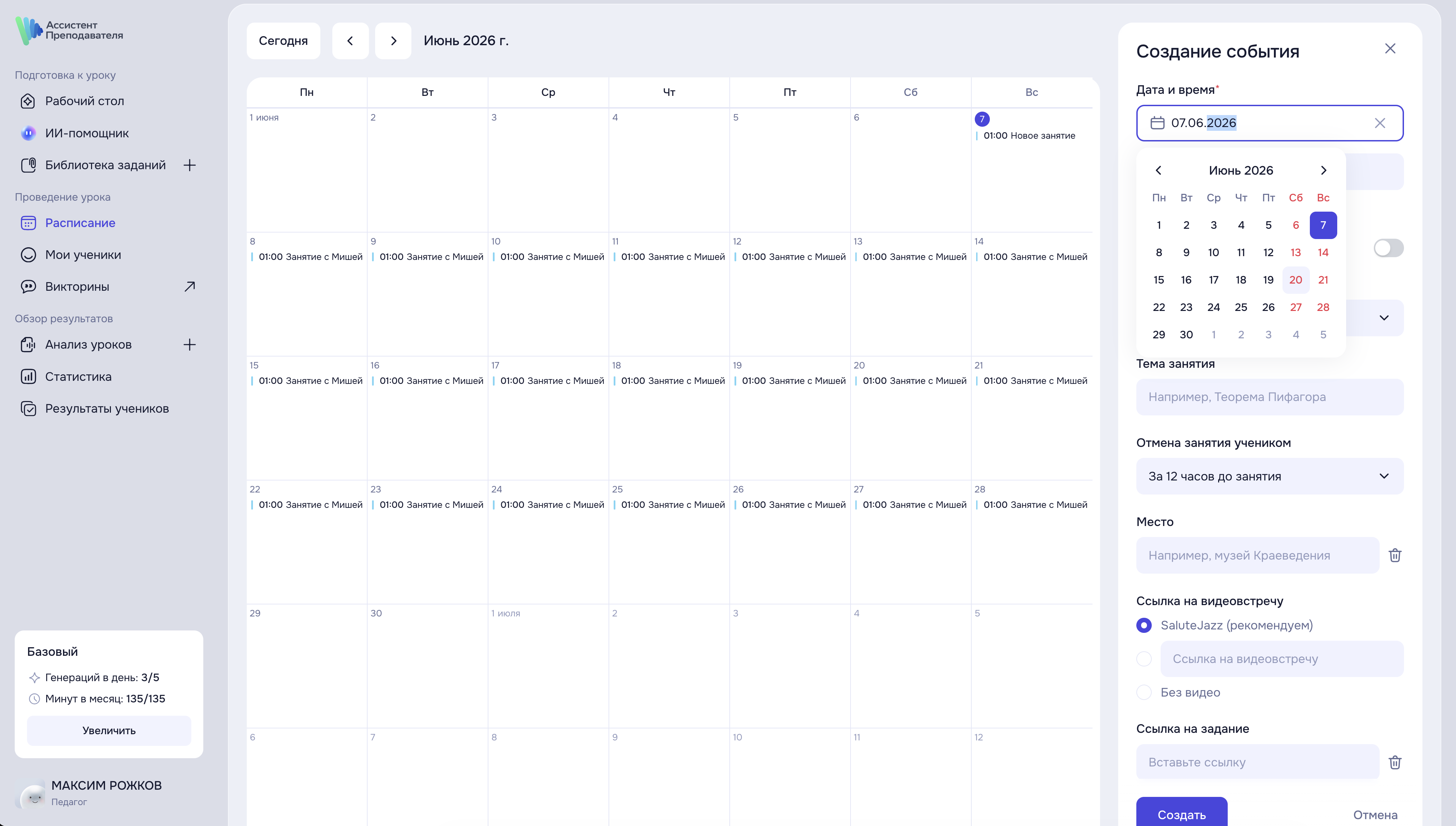Click Ссылка на видеовстречу input field

(x=1282, y=659)
